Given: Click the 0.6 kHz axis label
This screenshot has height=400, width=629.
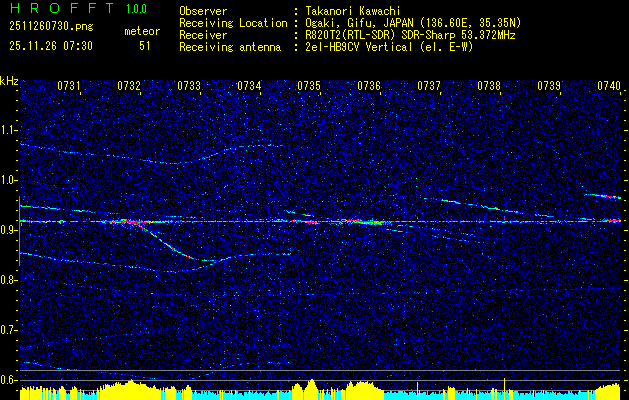Looking at the screenshot, I should (9, 380).
